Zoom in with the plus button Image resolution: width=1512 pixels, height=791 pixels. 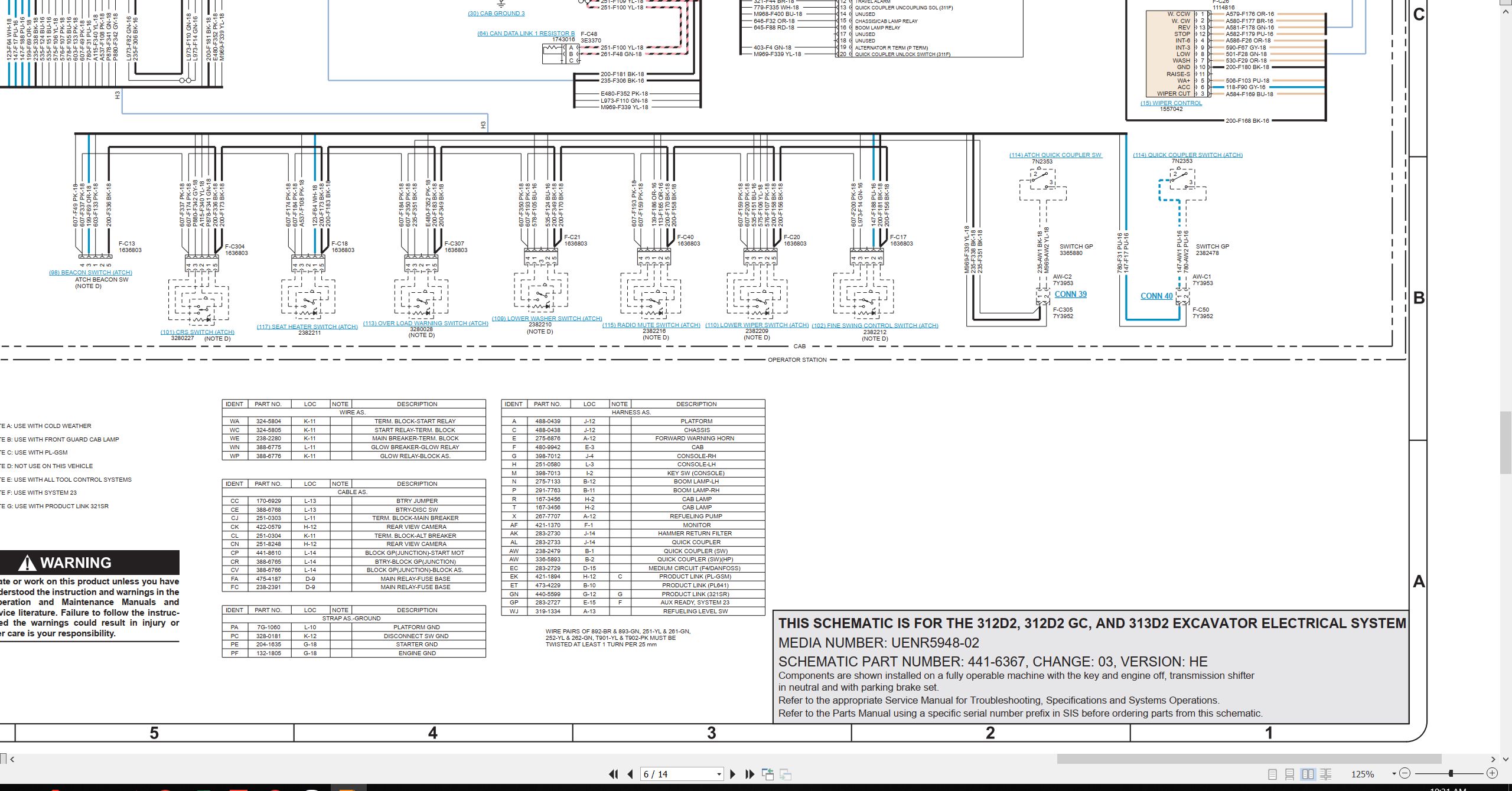tap(1492, 773)
